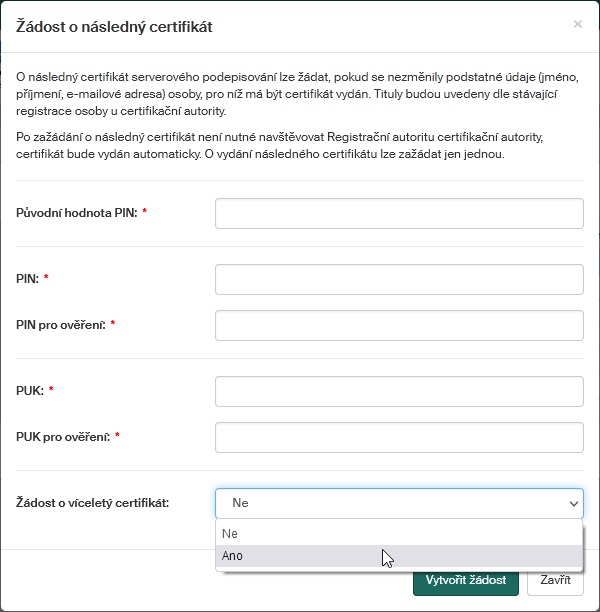The width and height of the screenshot is (600, 612).
Task: Click the PIN: field label
Action: coord(28,279)
